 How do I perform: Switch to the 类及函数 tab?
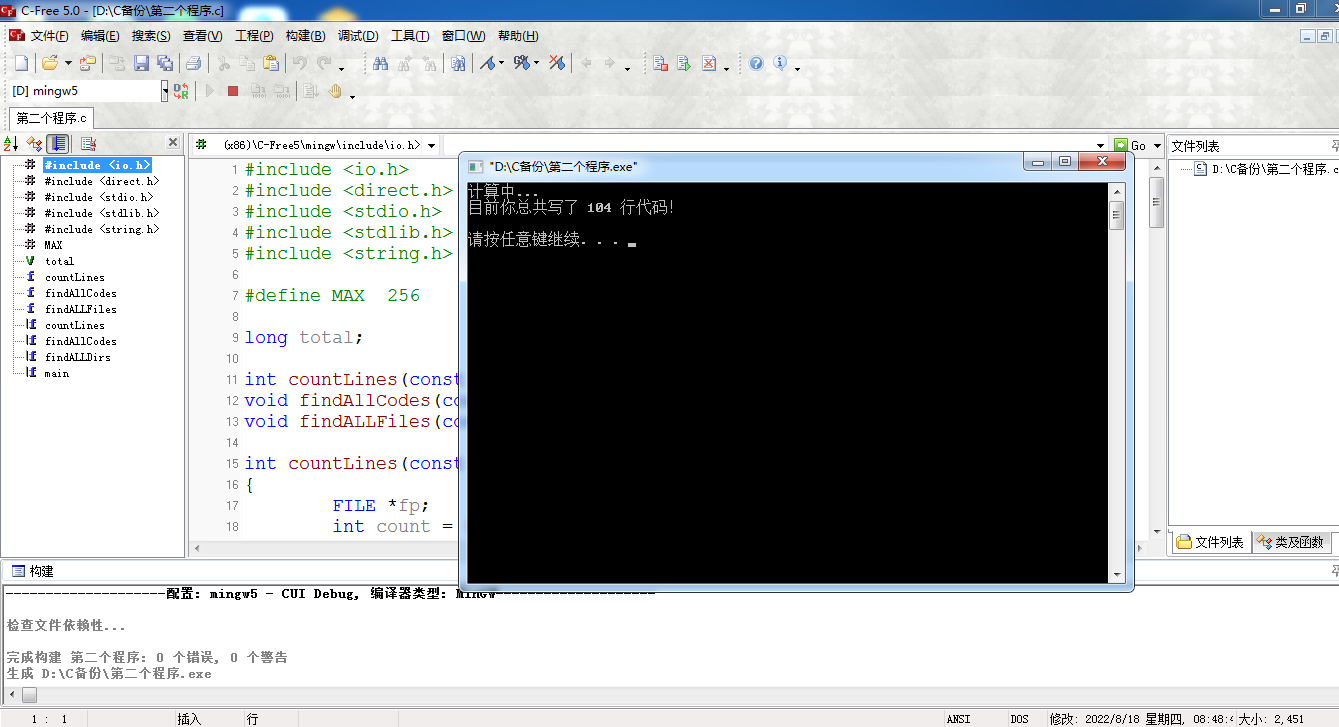[x=1290, y=542]
